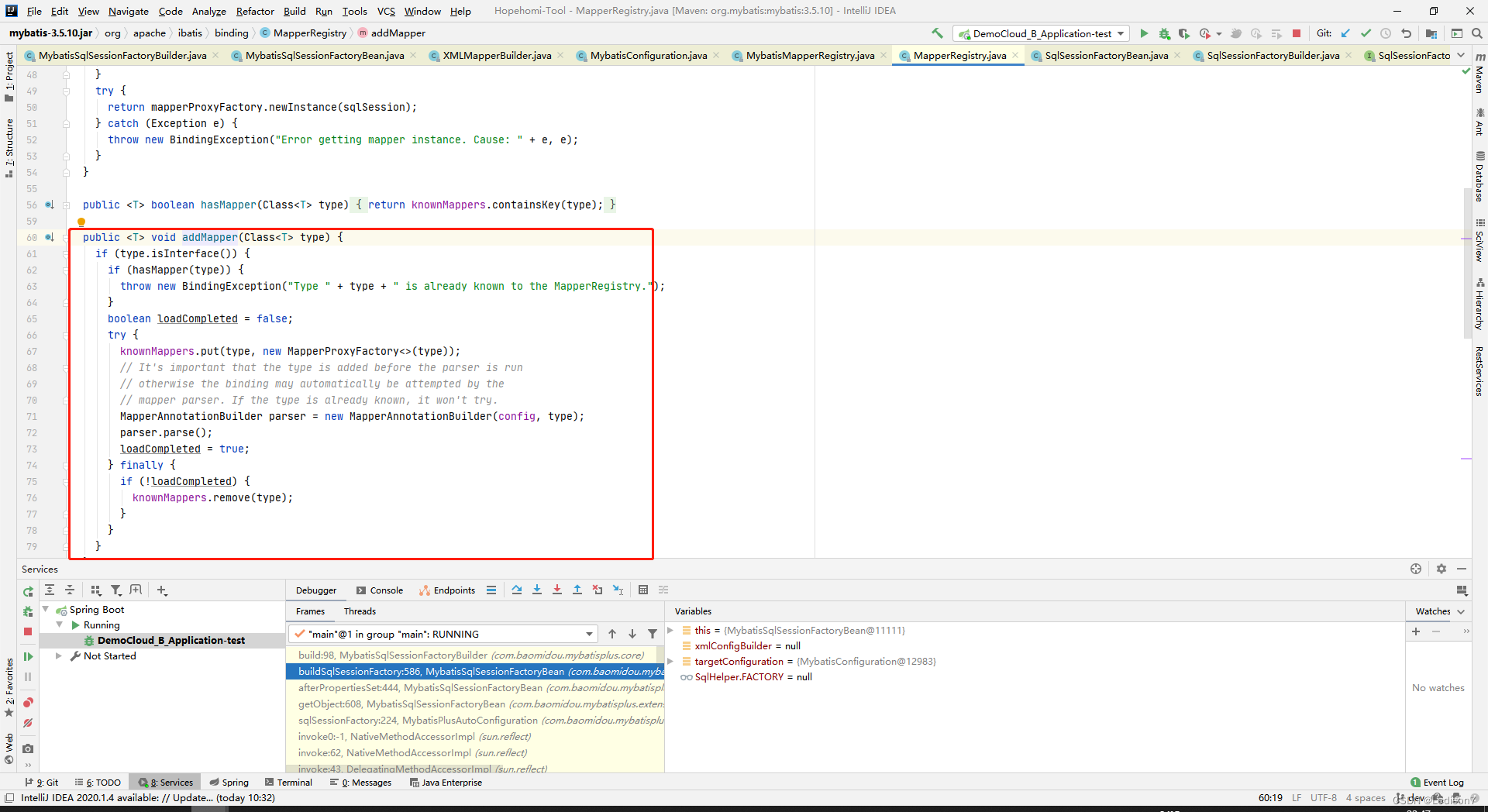
Task: Expand the targetConfiguration variable node
Action: click(x=671, y=661)
